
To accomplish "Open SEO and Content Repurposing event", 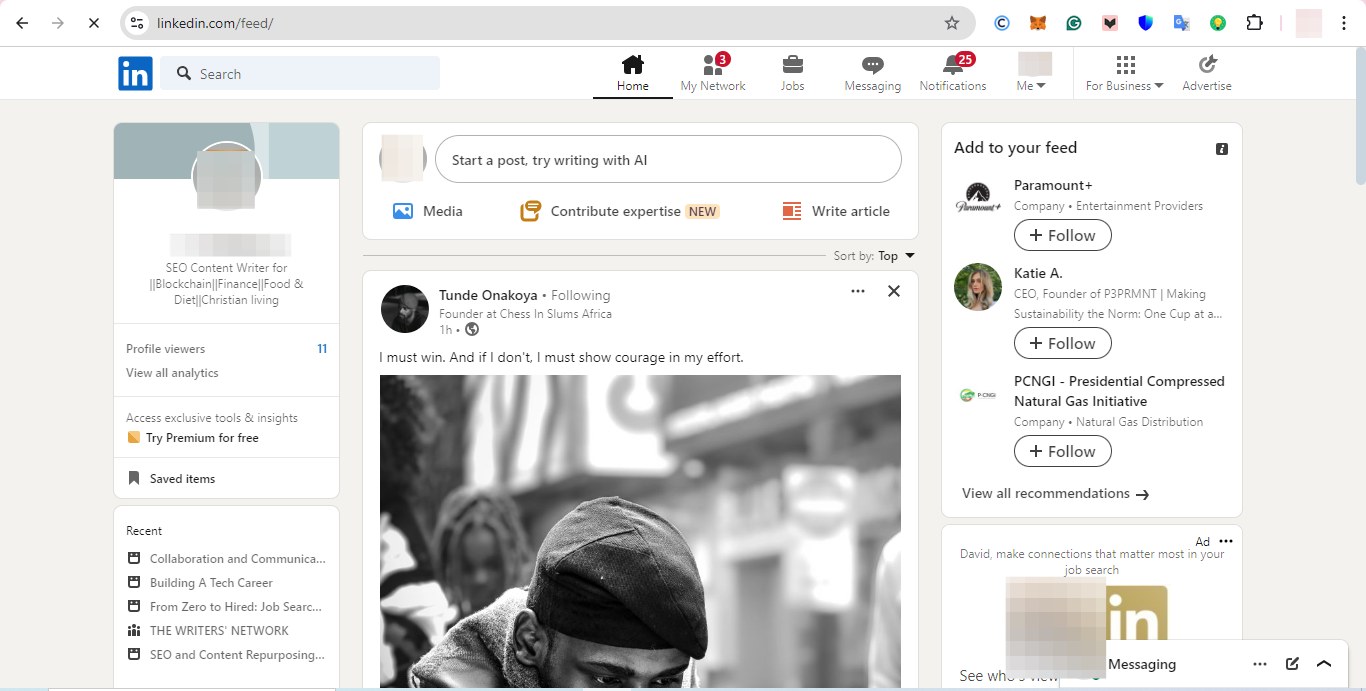I will [227, 655].
